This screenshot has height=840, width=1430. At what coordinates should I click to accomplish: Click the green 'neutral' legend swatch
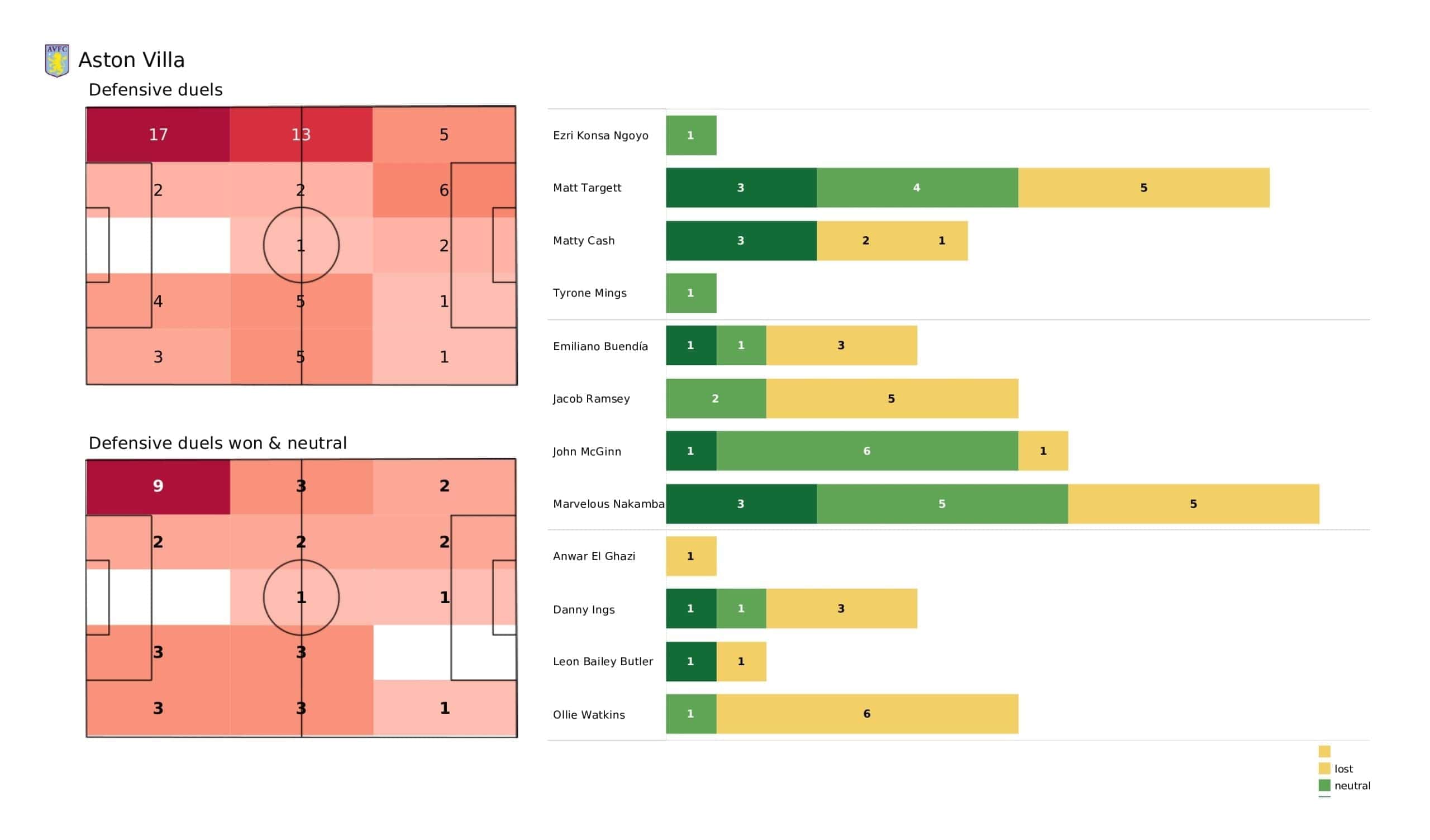(x=1324, y=785)
